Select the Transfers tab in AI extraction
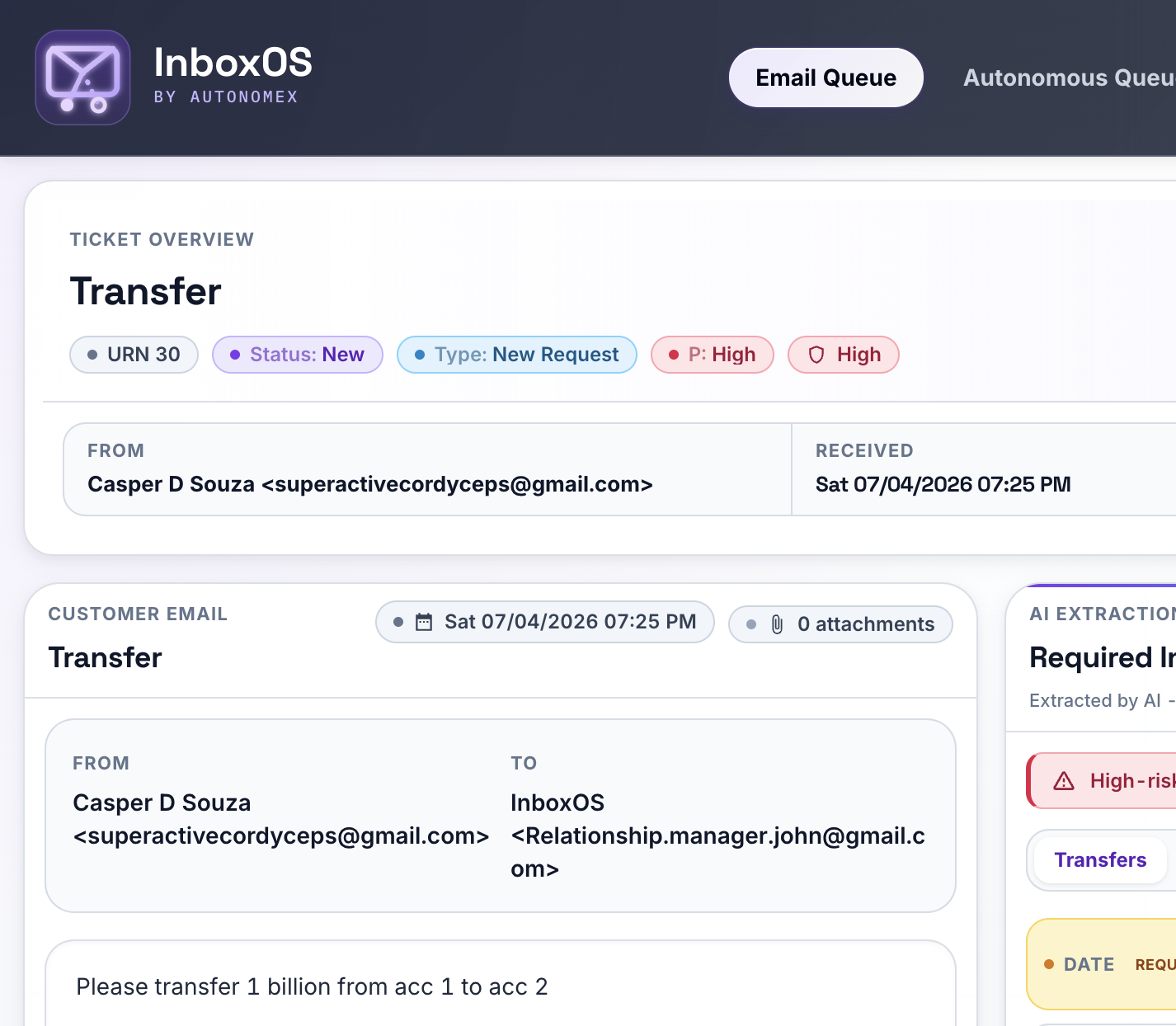Image resolution: width=1176 pixels, height=1026 pixels. click(1100, 860)
